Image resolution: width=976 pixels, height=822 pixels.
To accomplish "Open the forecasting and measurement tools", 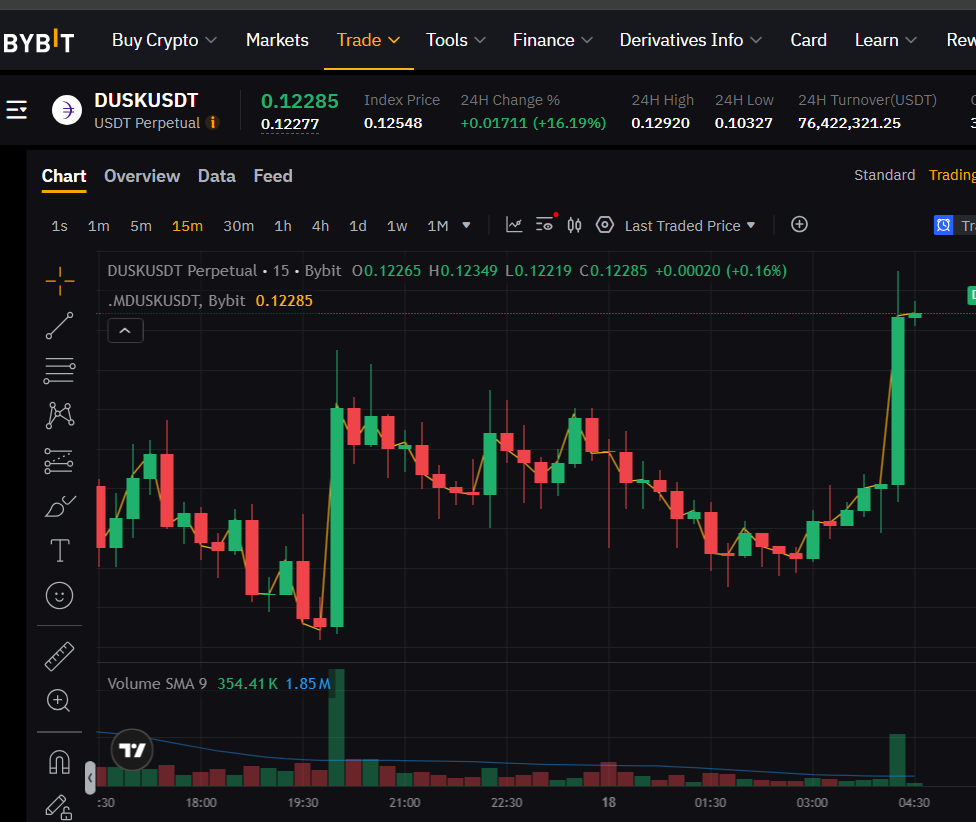I will pos(60,461).
